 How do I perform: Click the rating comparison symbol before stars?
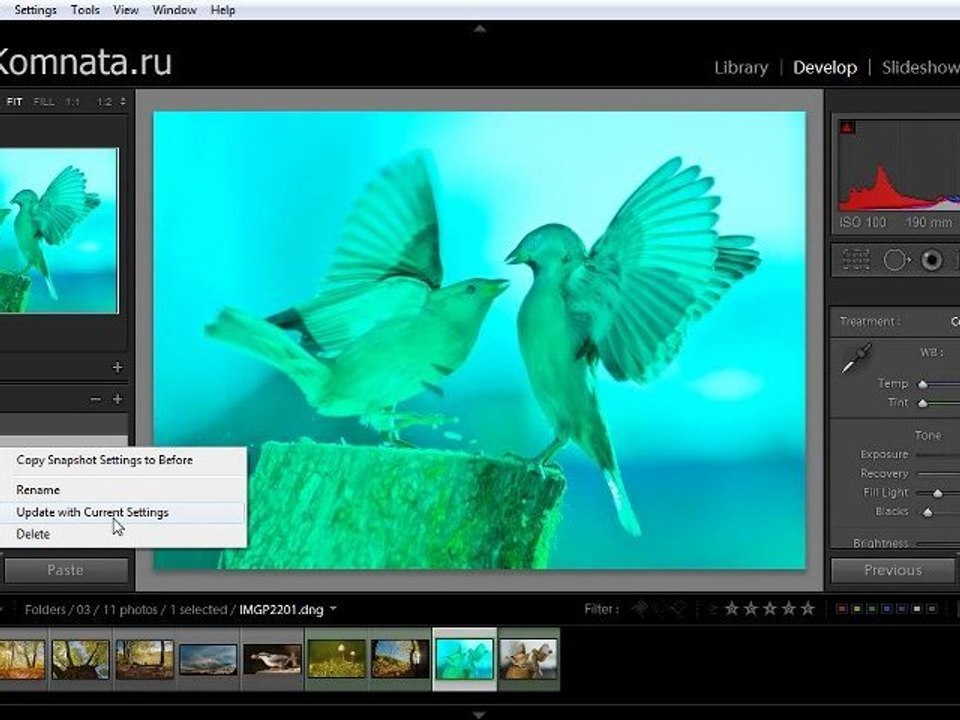coord(713,609)
